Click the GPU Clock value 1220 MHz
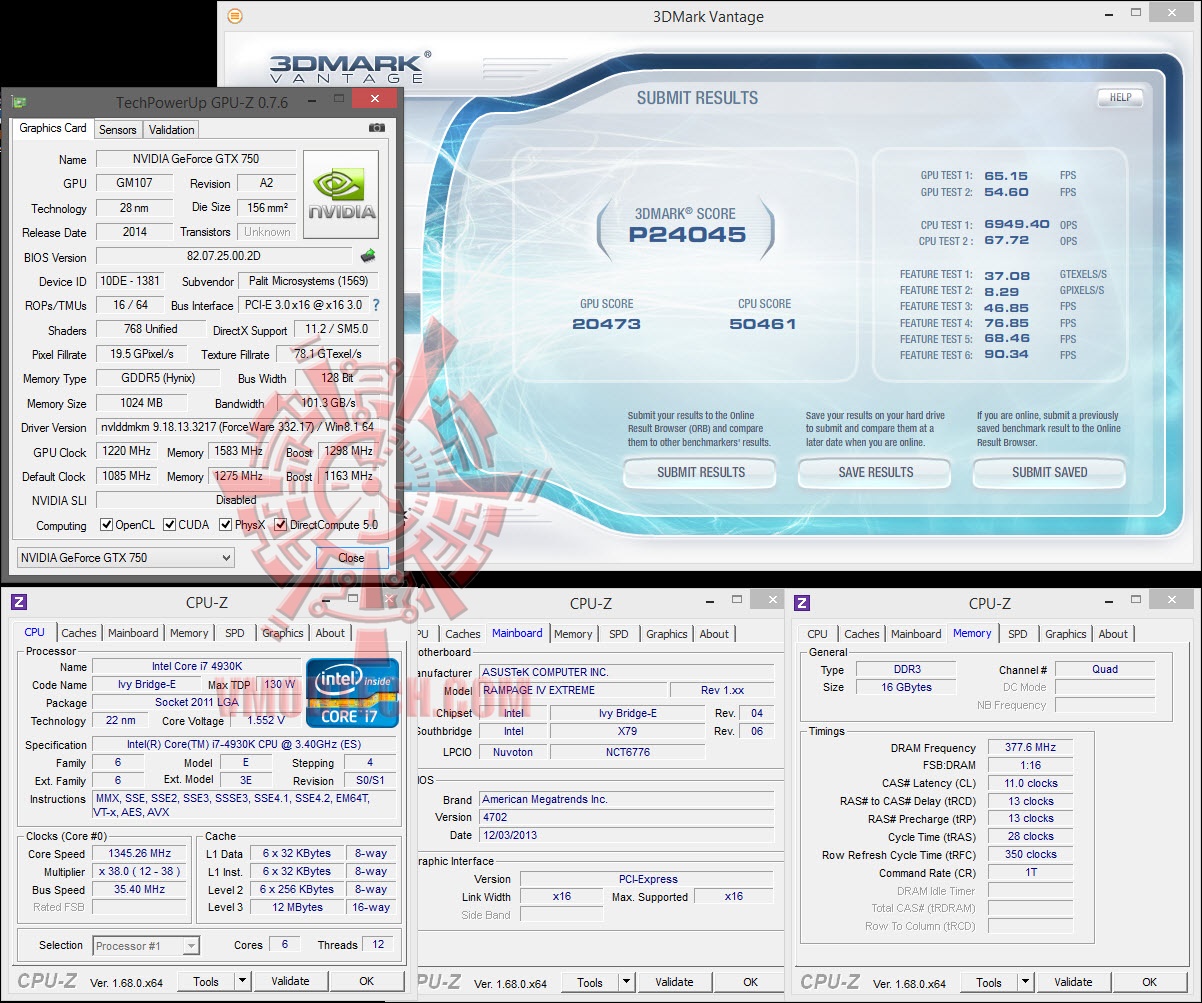The image size is (1202, 1003). click(x=127, y=451)
